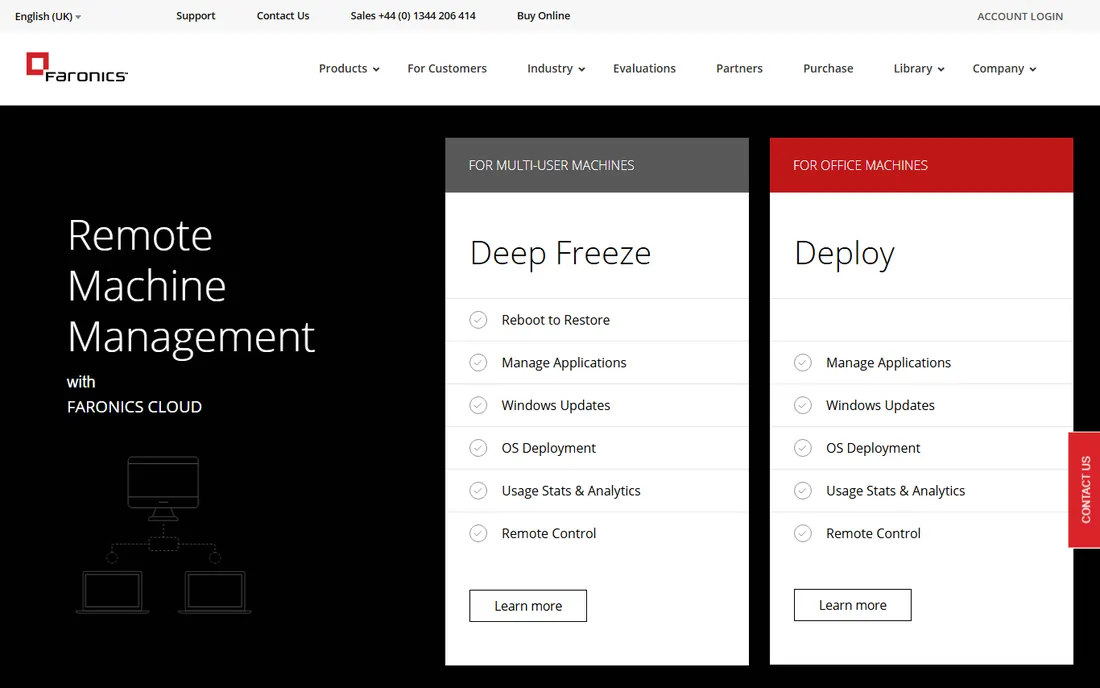The width and height of the screenshot is (1100, 688).
Task: Click the Sales phone number
Action: (412, 15)
